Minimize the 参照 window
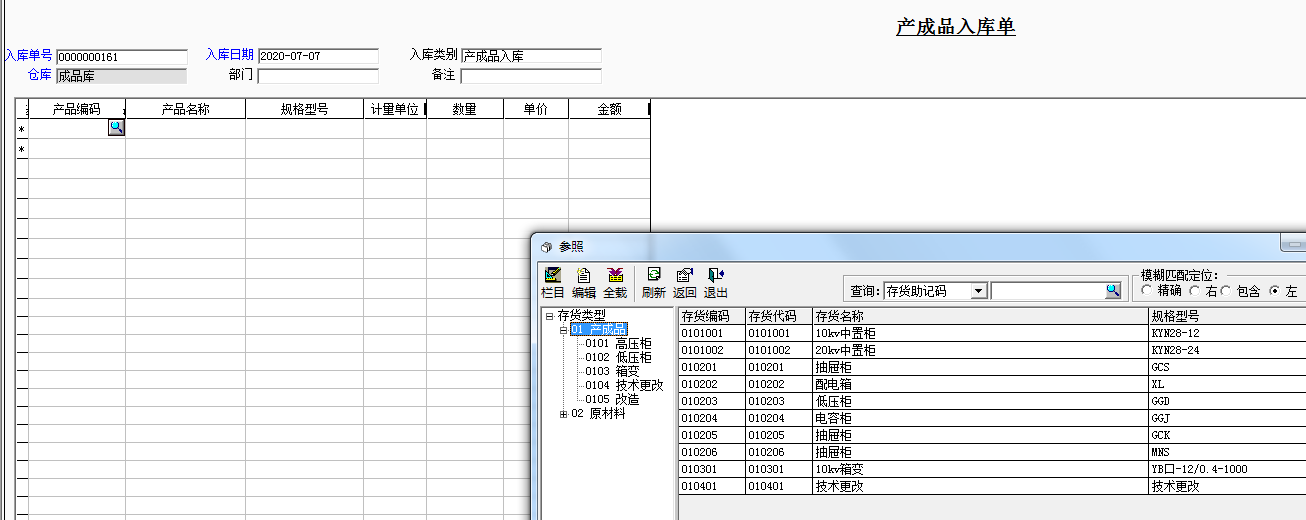The height and width of the screenshot is (520, 1306). [x=1293, y=244]
